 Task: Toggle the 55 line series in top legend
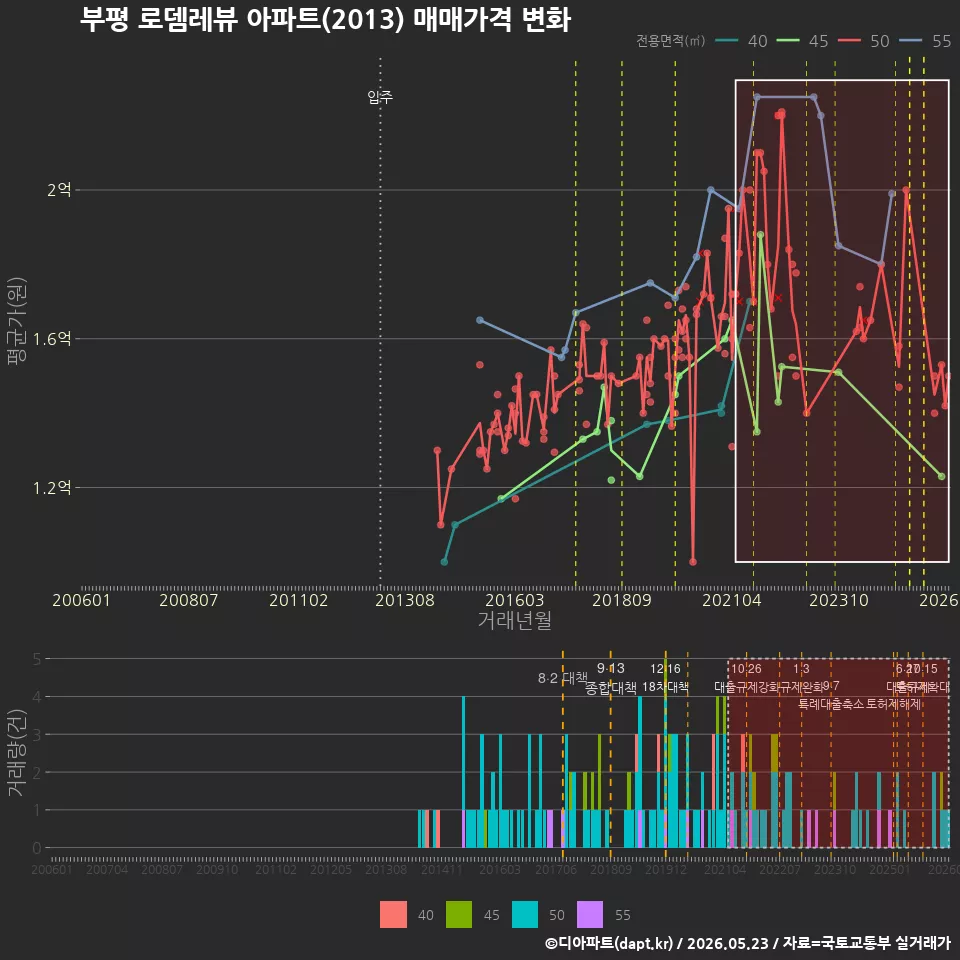point(925,41)
